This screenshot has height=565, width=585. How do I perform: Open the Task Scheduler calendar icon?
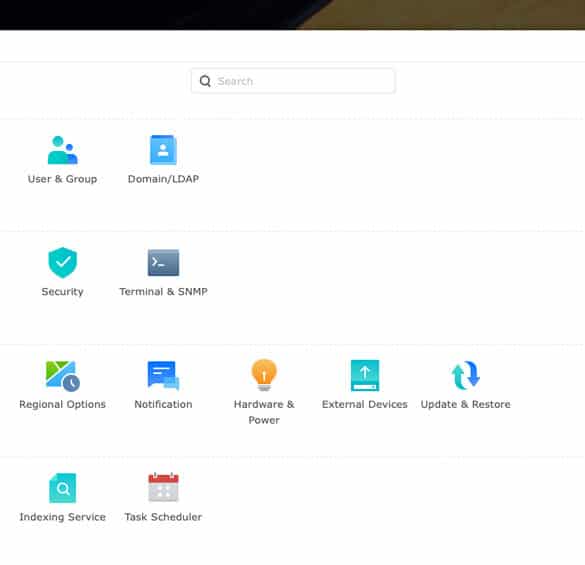(x=163, y=487)
